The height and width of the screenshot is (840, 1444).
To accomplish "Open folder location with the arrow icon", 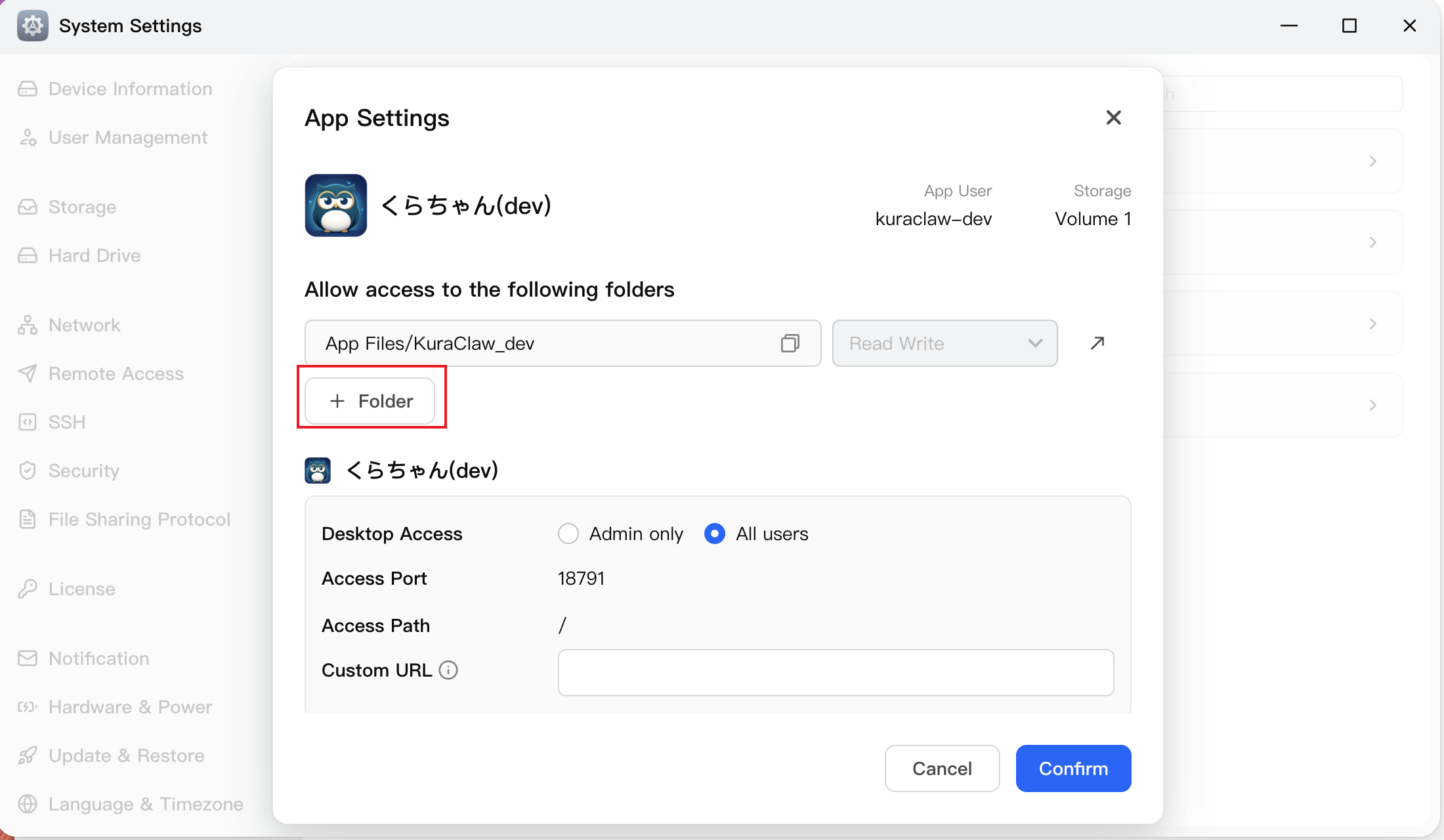I will click(x=1097, y=343).
